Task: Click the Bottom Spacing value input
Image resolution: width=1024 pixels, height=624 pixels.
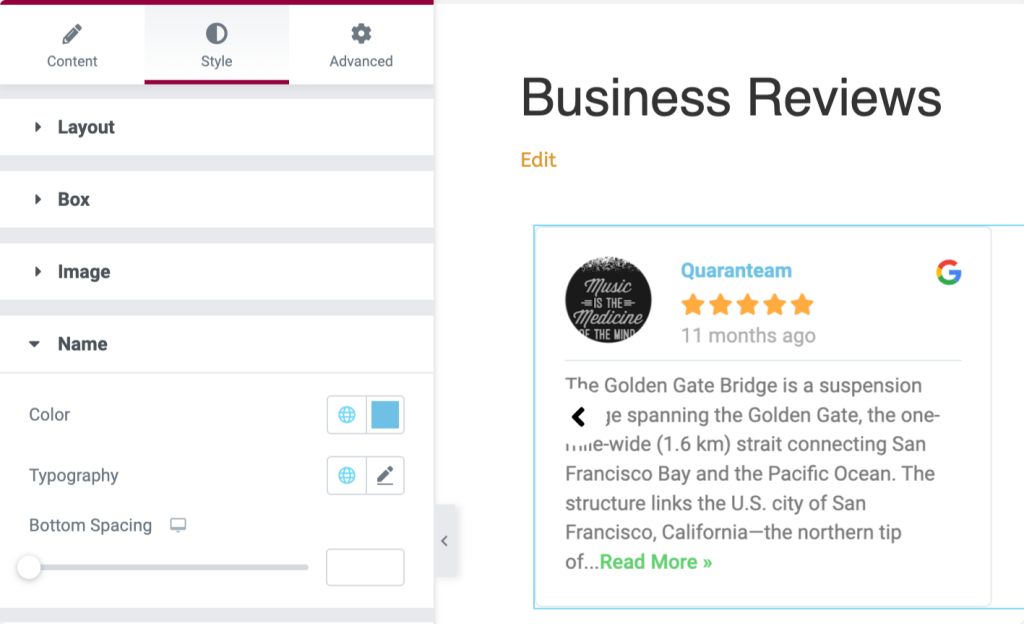Action: tap(365, 567)
